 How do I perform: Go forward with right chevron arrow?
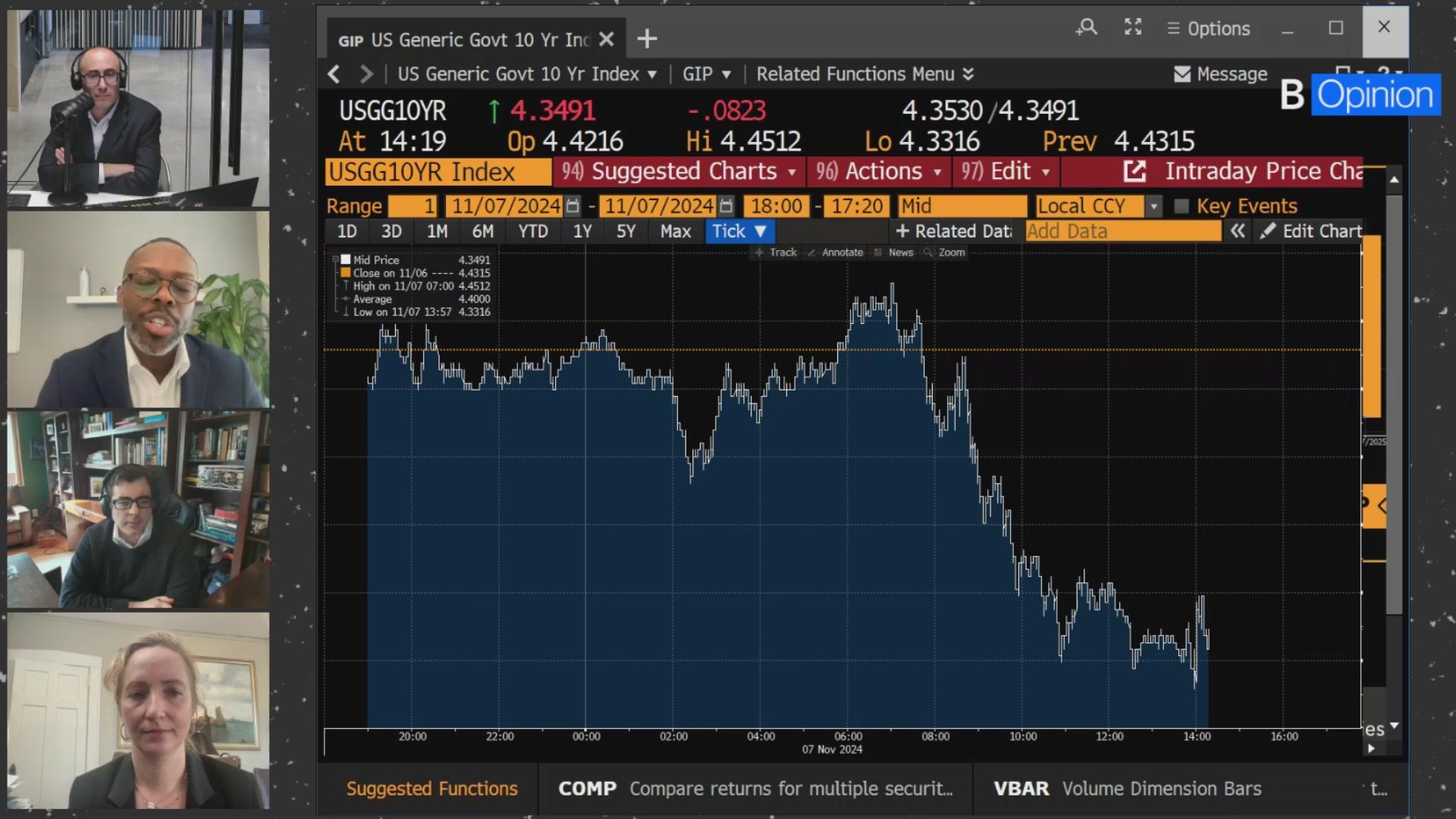tap(366, 74)
